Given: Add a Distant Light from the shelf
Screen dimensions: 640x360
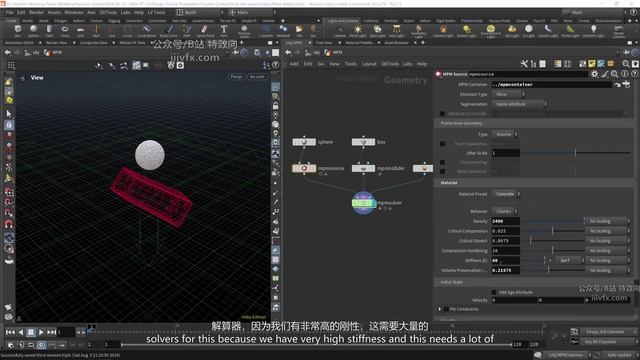Looking at the screenshot, I should click(x=467, y=31).
